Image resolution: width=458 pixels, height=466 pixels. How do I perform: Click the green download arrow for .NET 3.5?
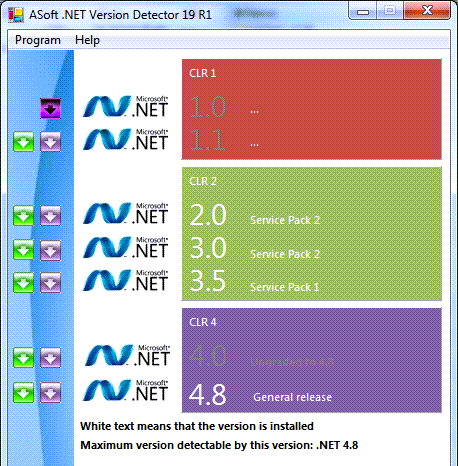pos(23,283)
